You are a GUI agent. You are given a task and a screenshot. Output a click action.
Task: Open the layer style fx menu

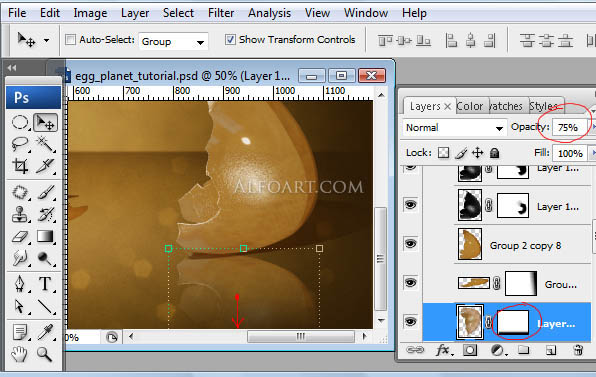coord(444,350)
